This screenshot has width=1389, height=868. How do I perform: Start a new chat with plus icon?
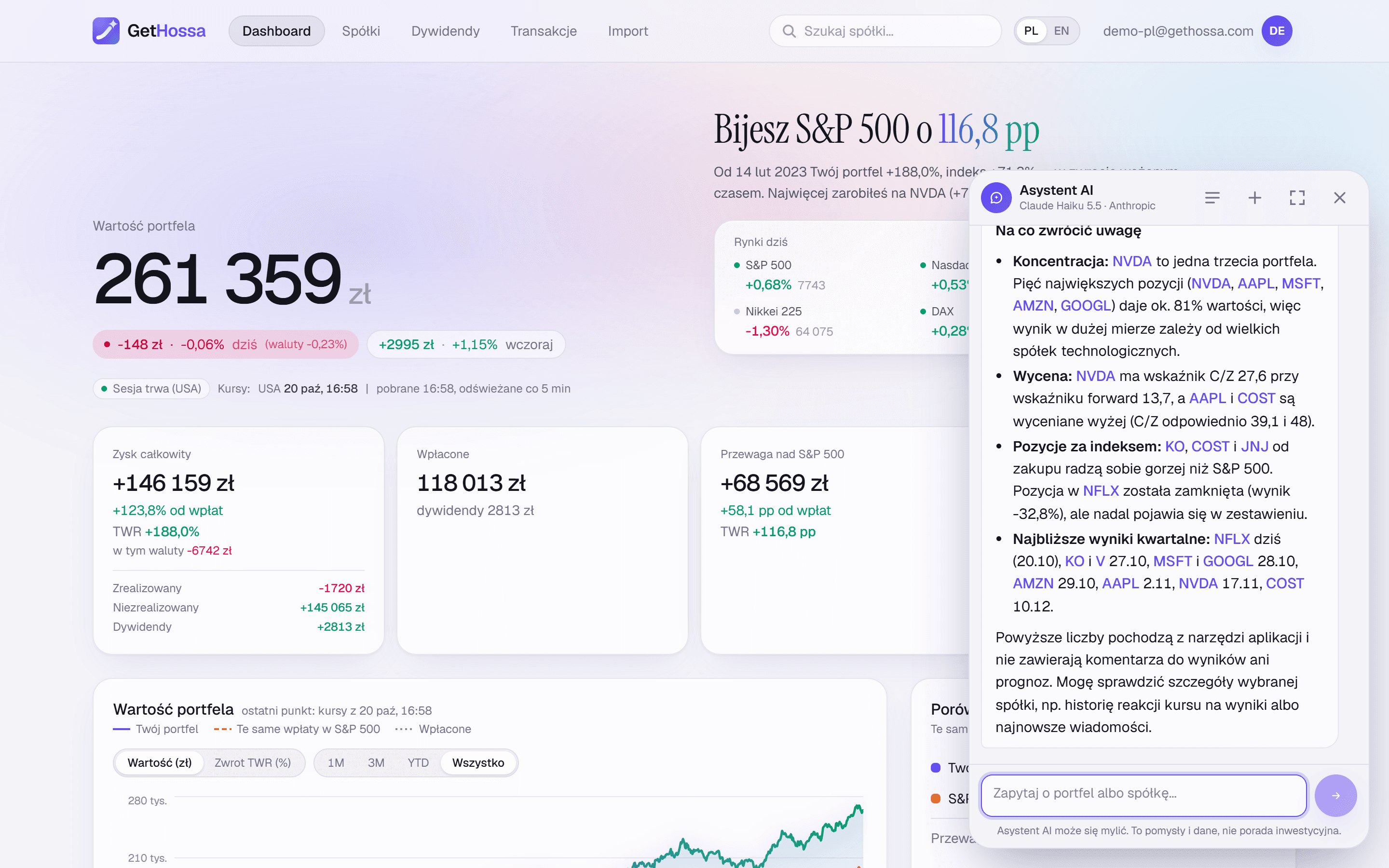point(1255,198)
